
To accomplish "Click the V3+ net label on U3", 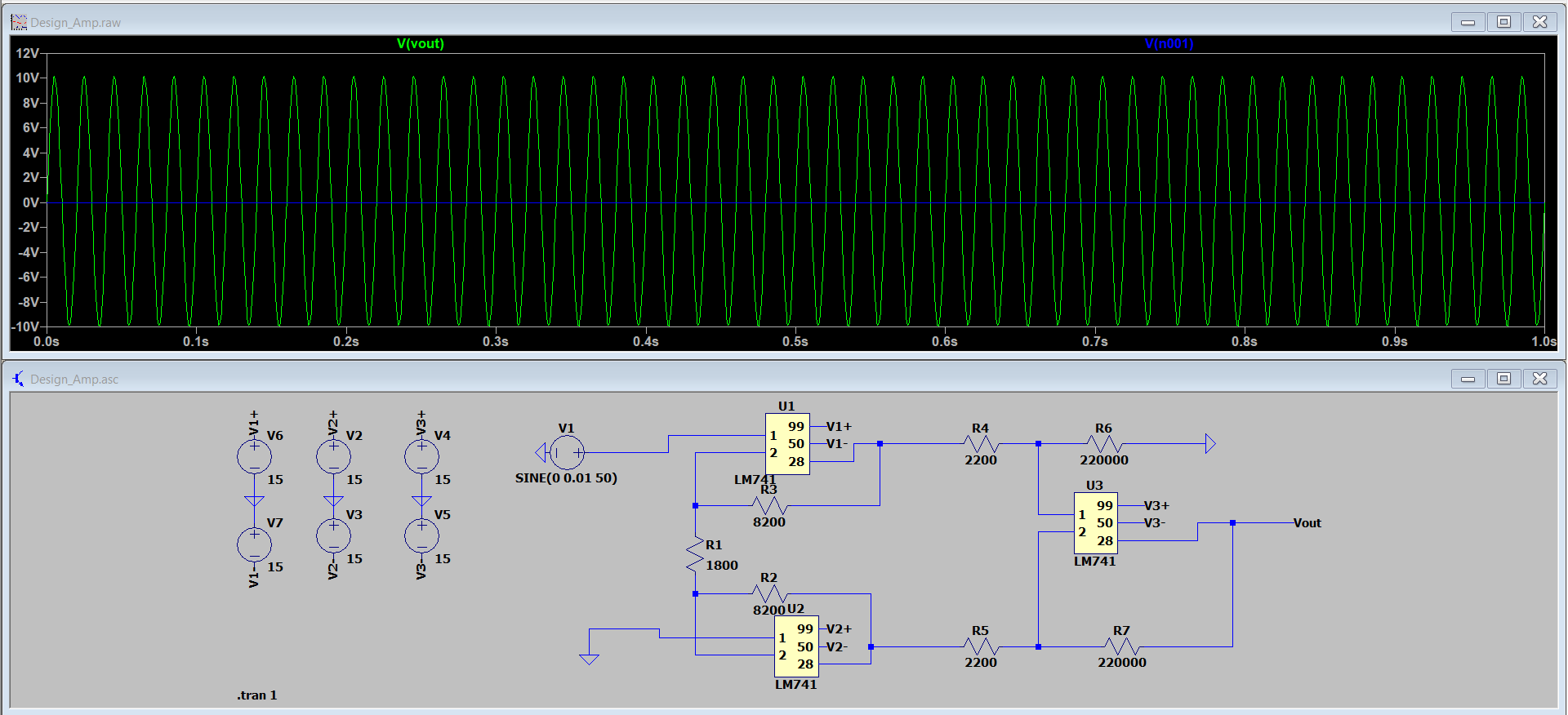I will tap(1156, 506).
